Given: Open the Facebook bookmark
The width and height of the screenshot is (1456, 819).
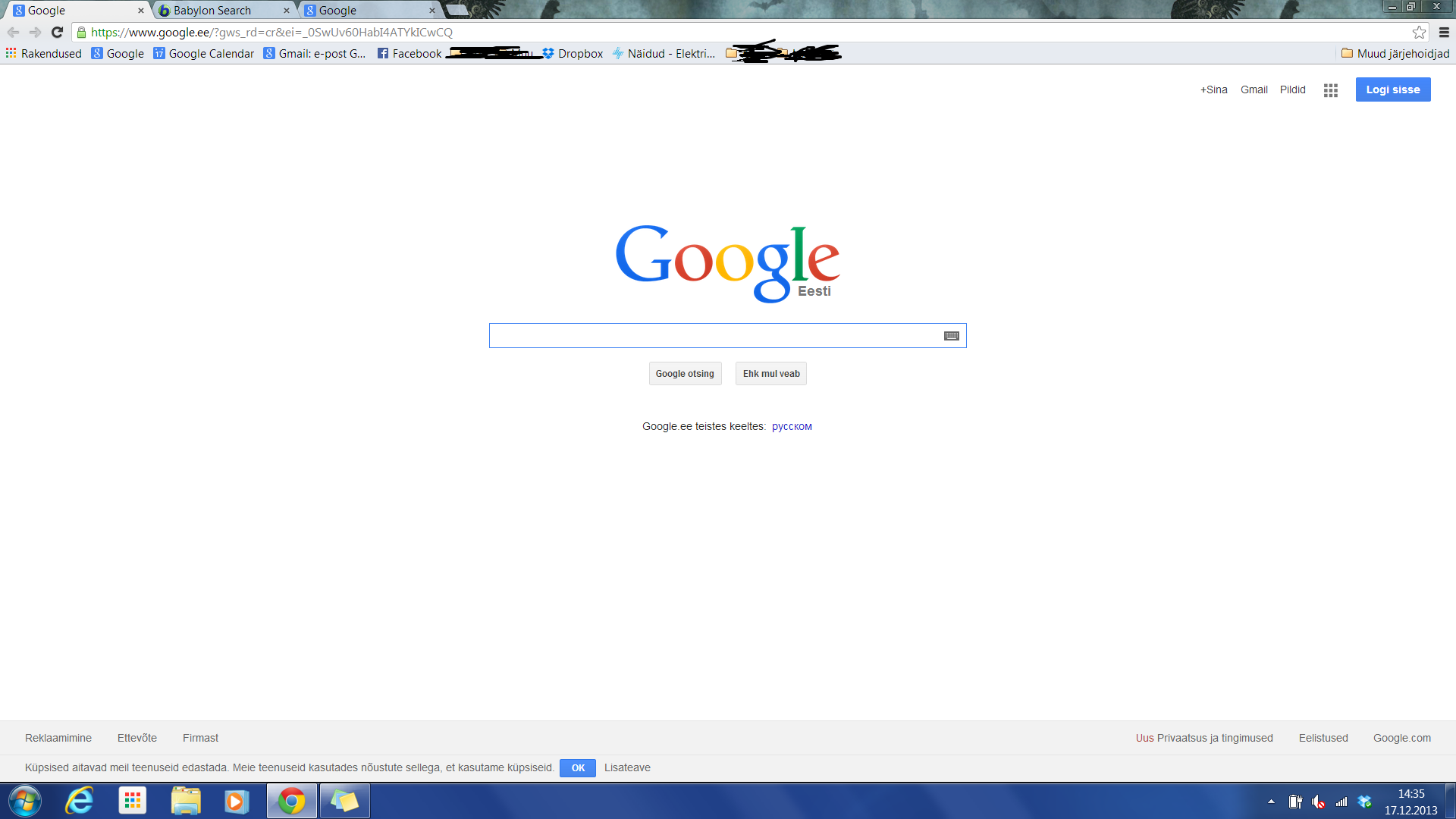Looking at the screenshot, I should pyautogui.click(x=409, y=54).
